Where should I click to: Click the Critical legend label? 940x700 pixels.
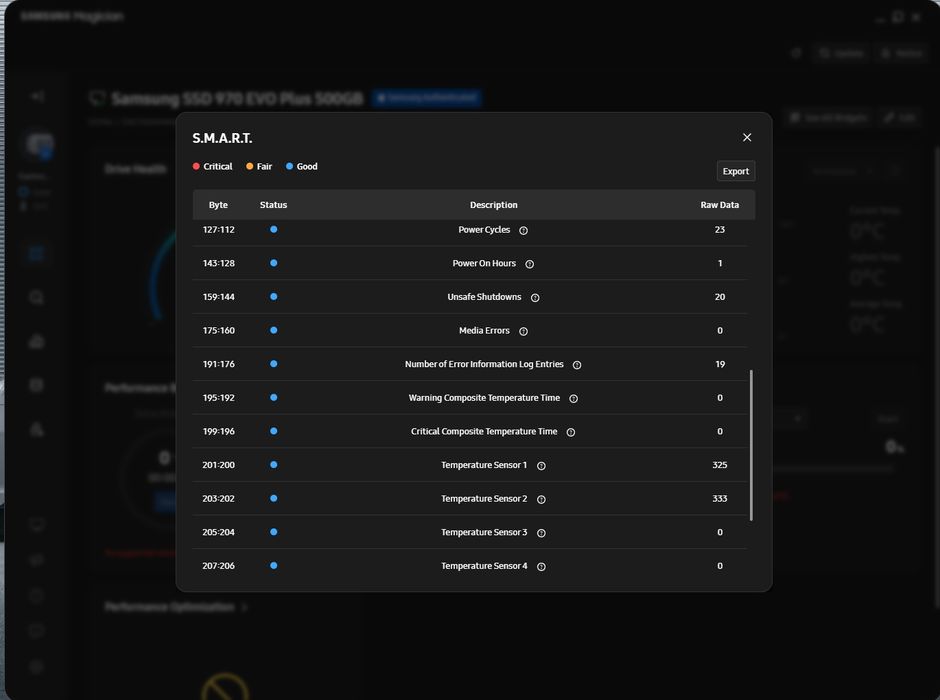pos(218,166)
